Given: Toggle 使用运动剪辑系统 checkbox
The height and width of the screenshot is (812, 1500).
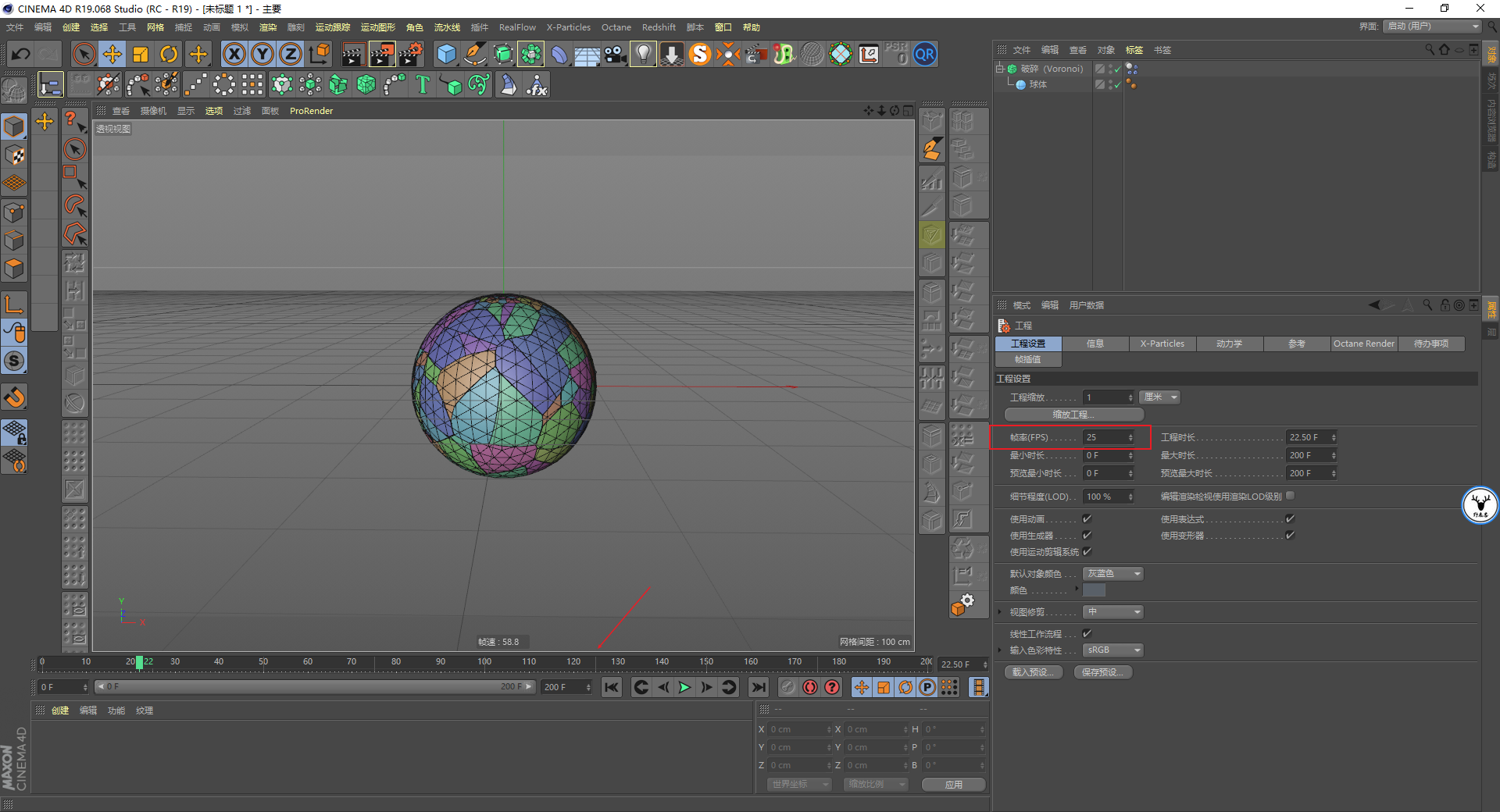Looking at the screenshot, I should click(x=1087, y=552).
